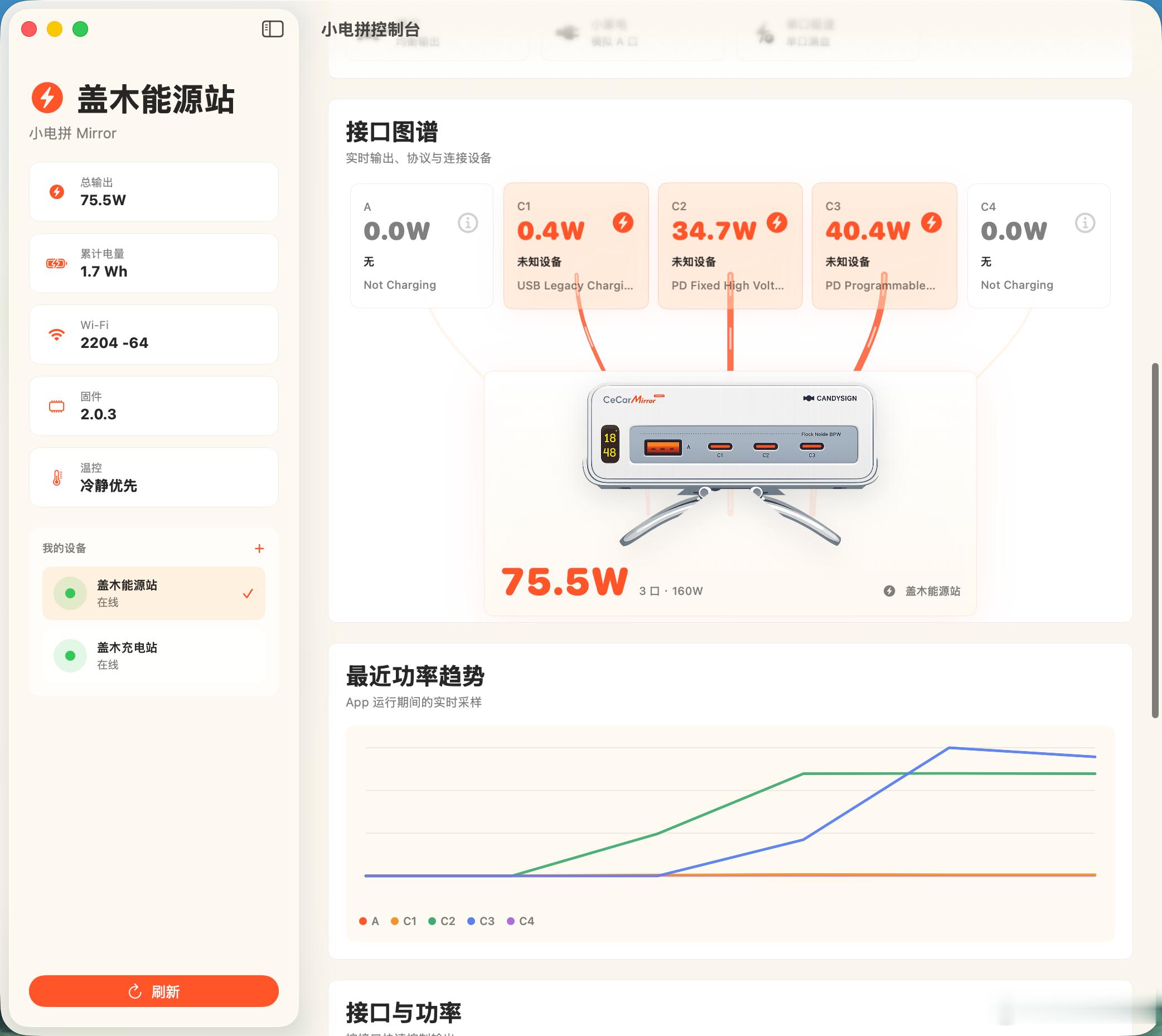
Task: Open the 总输出 75.5W card
Action: (154, 192)
